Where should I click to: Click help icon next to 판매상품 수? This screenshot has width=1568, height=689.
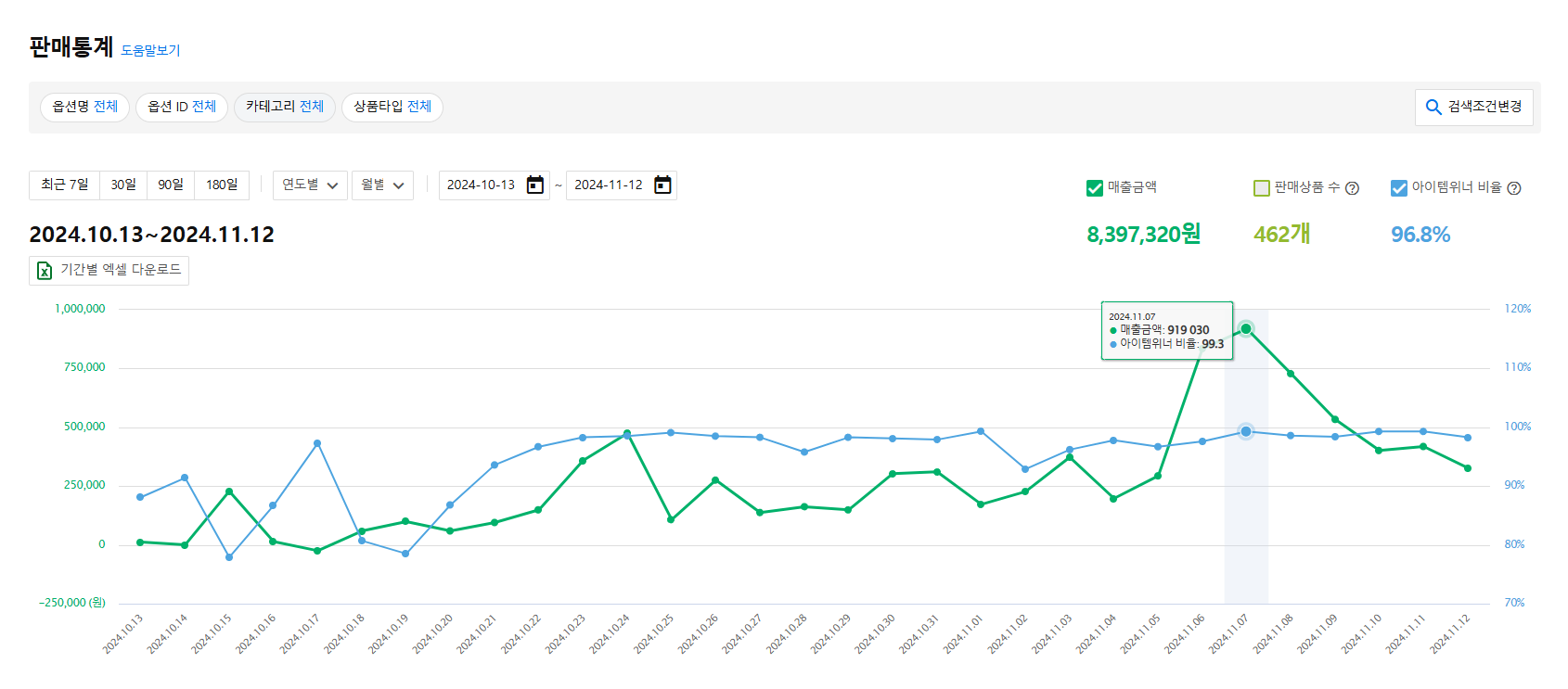point(1352,188)
